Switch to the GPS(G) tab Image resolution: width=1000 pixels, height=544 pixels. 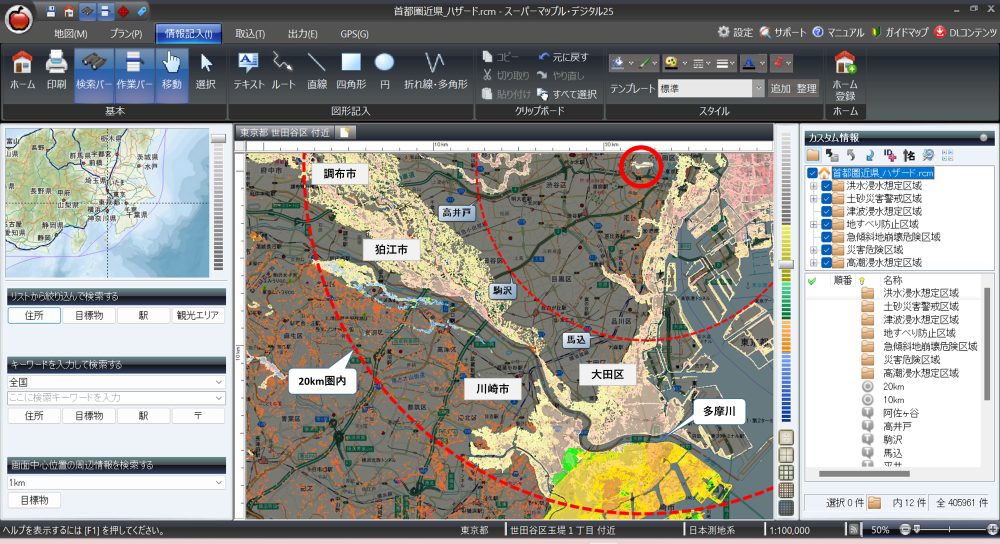pos(354,33)
